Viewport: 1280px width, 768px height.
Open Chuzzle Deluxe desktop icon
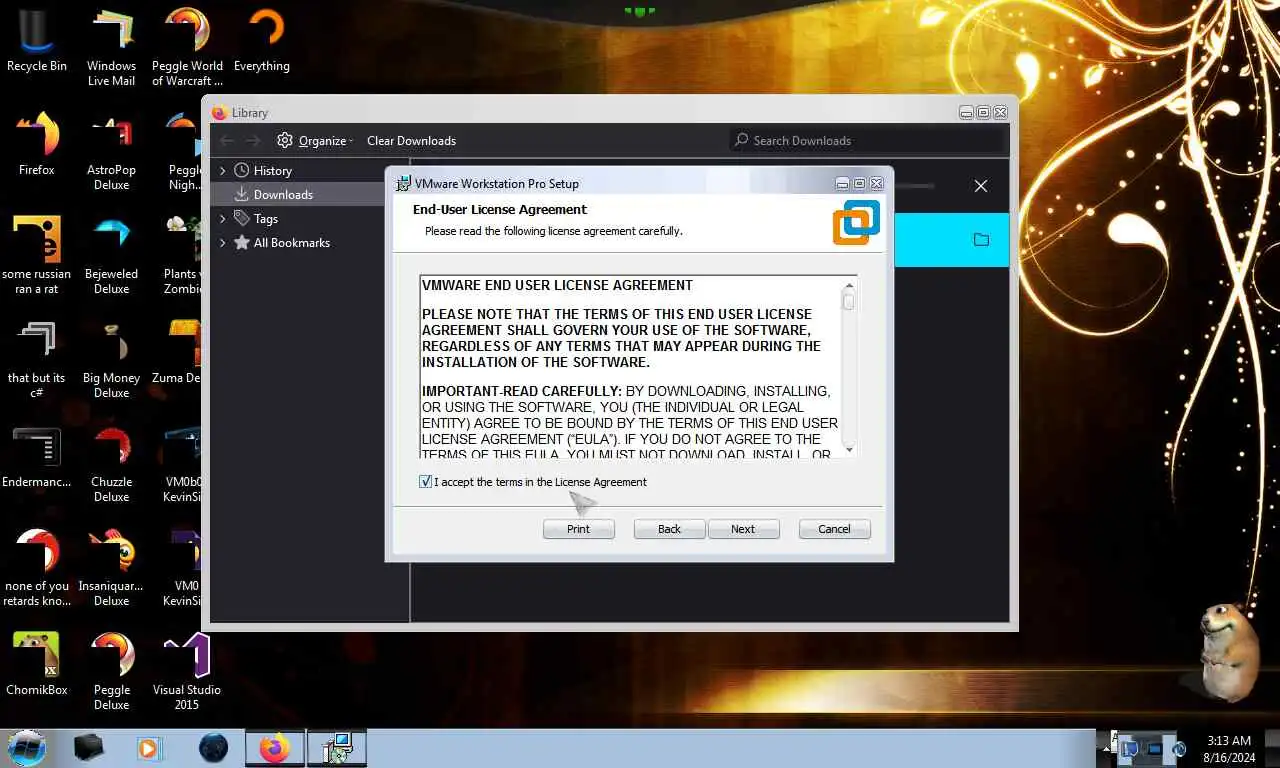pos(111,463)
